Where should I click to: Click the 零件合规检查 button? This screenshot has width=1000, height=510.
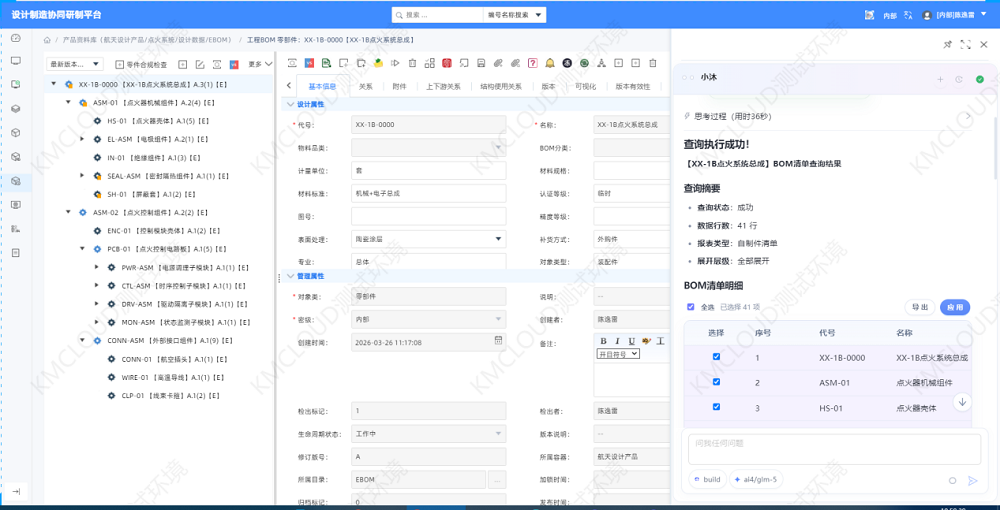[x=141, y=64]
